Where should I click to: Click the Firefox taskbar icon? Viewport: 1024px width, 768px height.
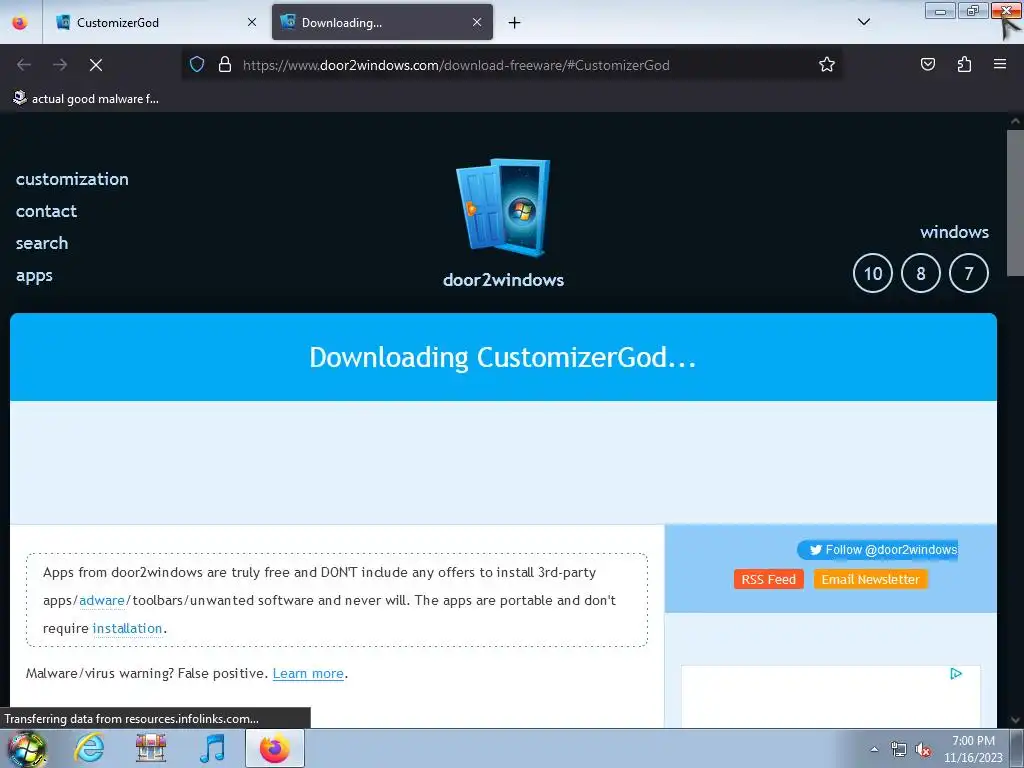[275, 748]
